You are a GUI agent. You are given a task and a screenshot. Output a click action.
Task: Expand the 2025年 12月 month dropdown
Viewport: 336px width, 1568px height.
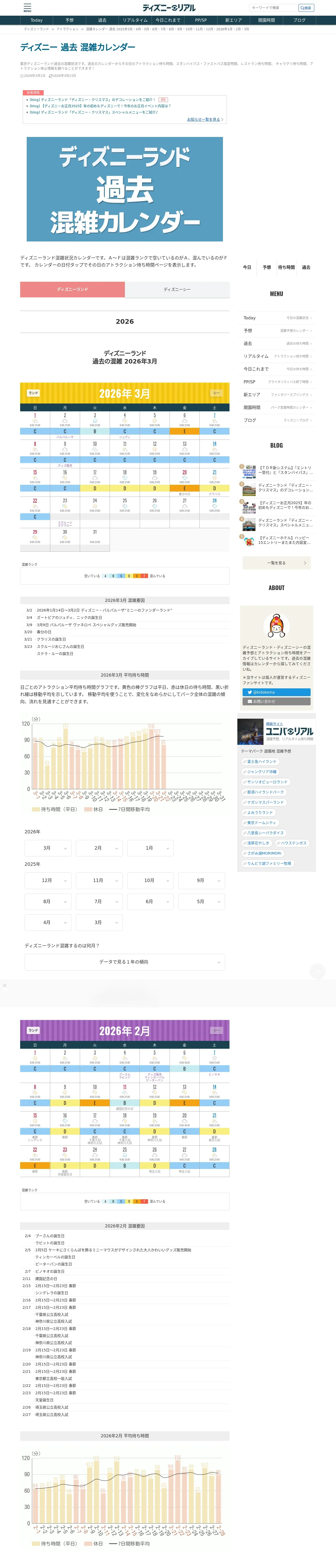coord(48,880)
